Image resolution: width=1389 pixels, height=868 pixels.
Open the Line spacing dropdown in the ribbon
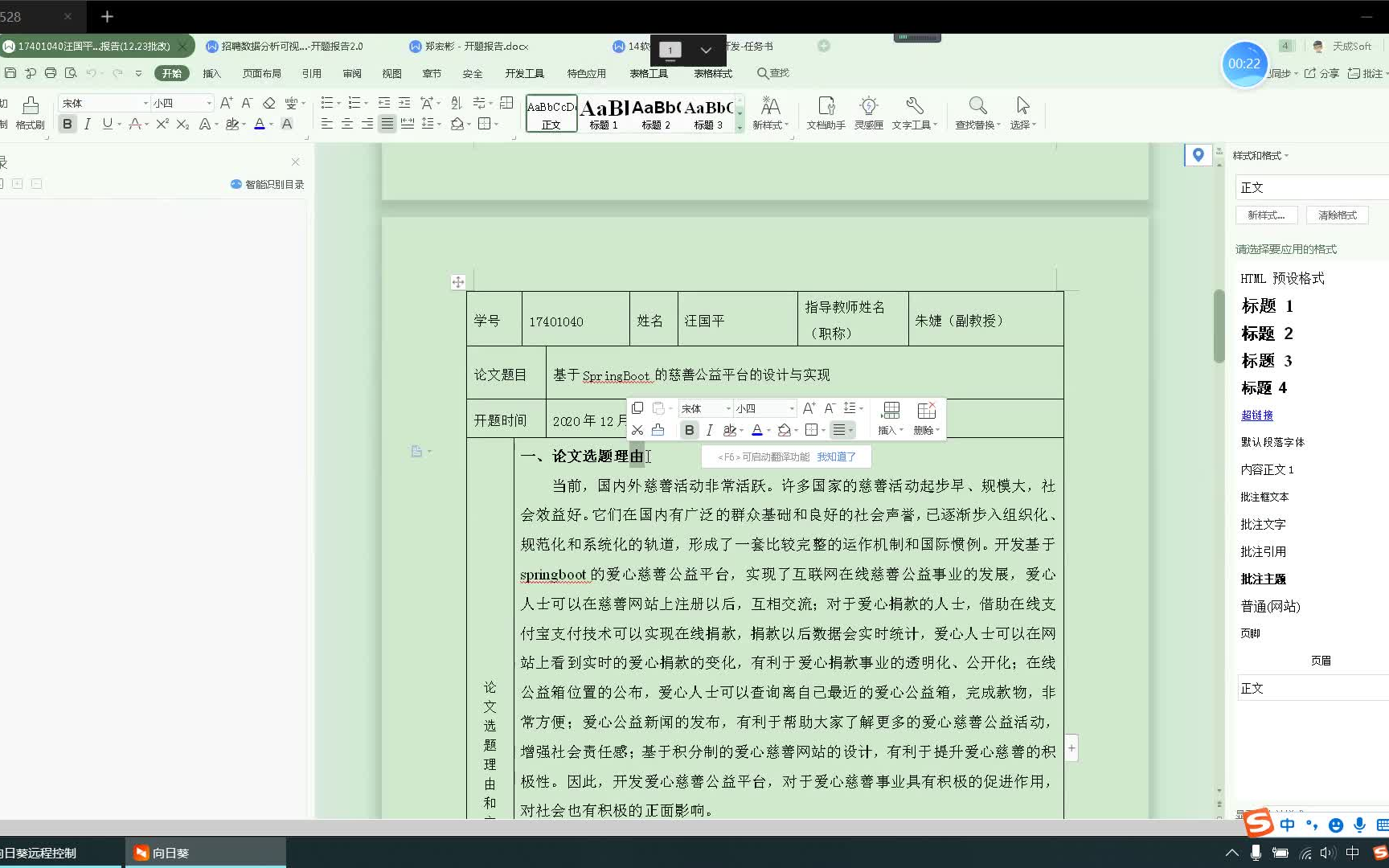[431, 124]
